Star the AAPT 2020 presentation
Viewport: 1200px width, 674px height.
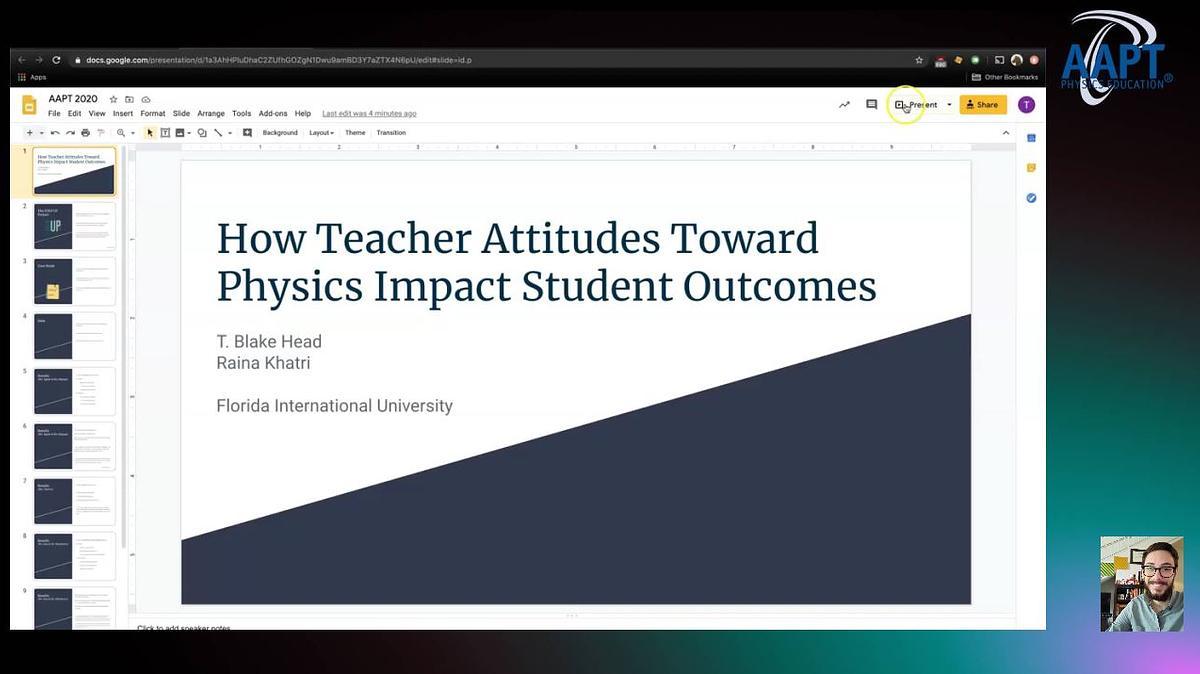[113, 100]
